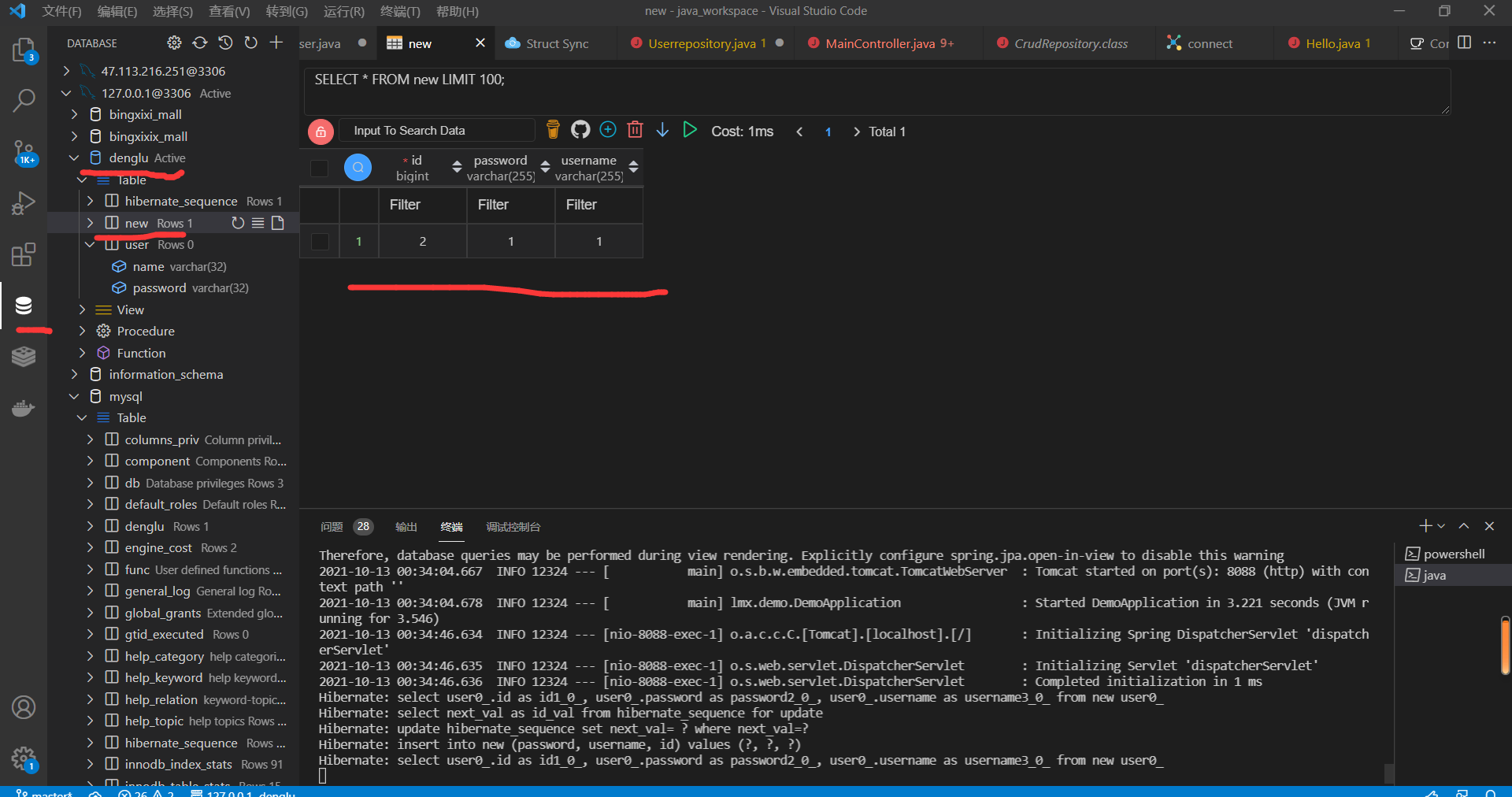This screenshot has height=797, width=1512.
Task: Open the 终端 menu in the menu bar
Action: tap(398, 11)
